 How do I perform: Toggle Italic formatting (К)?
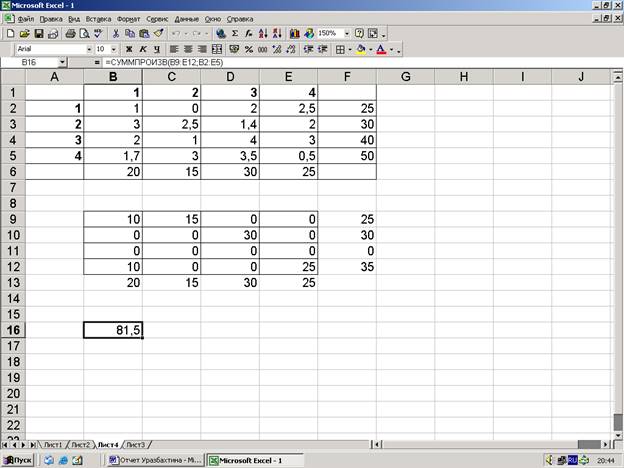tap(143, 49)
